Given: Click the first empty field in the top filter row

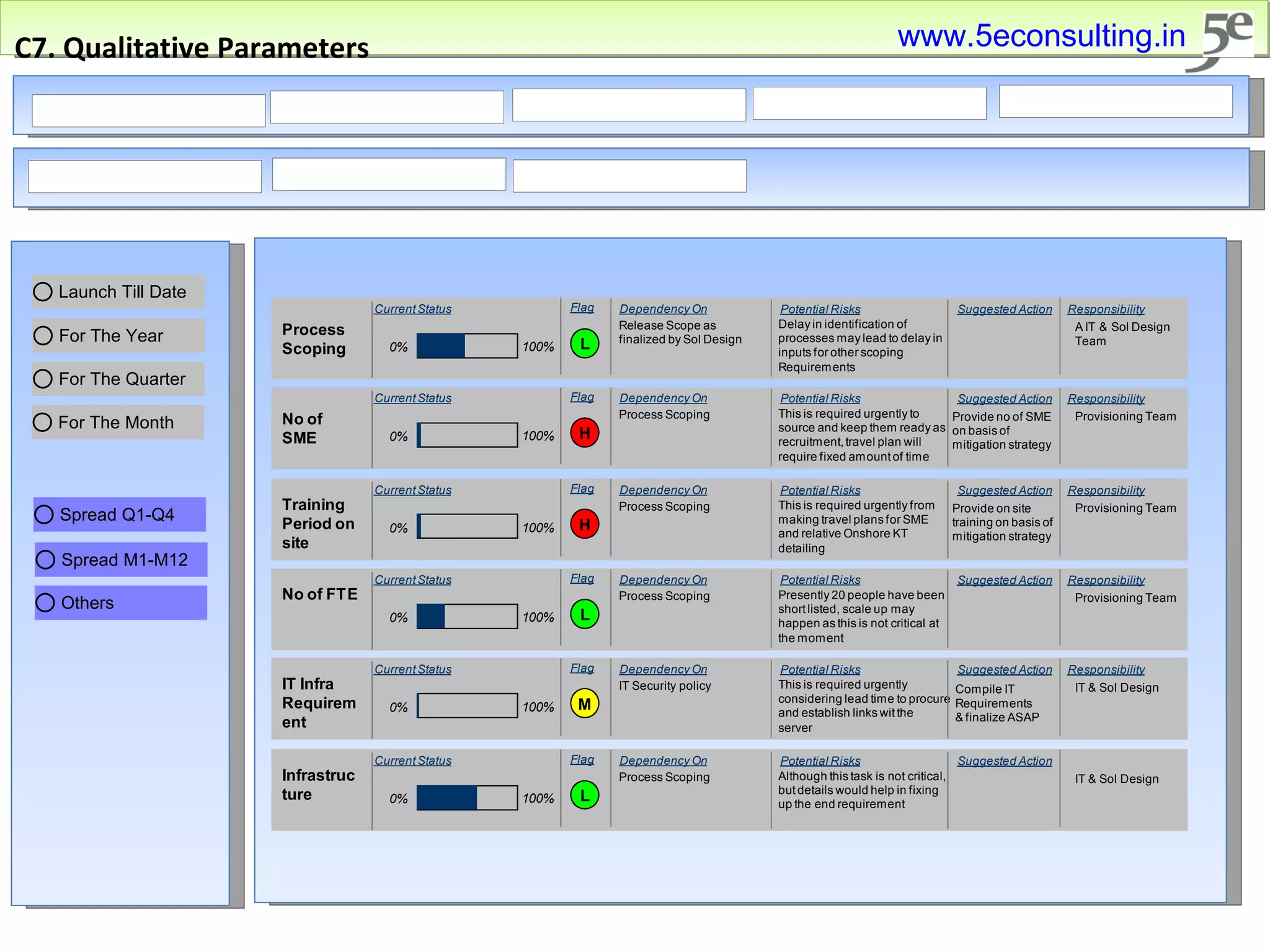Looking at the screenshot, I should (149, 111).
